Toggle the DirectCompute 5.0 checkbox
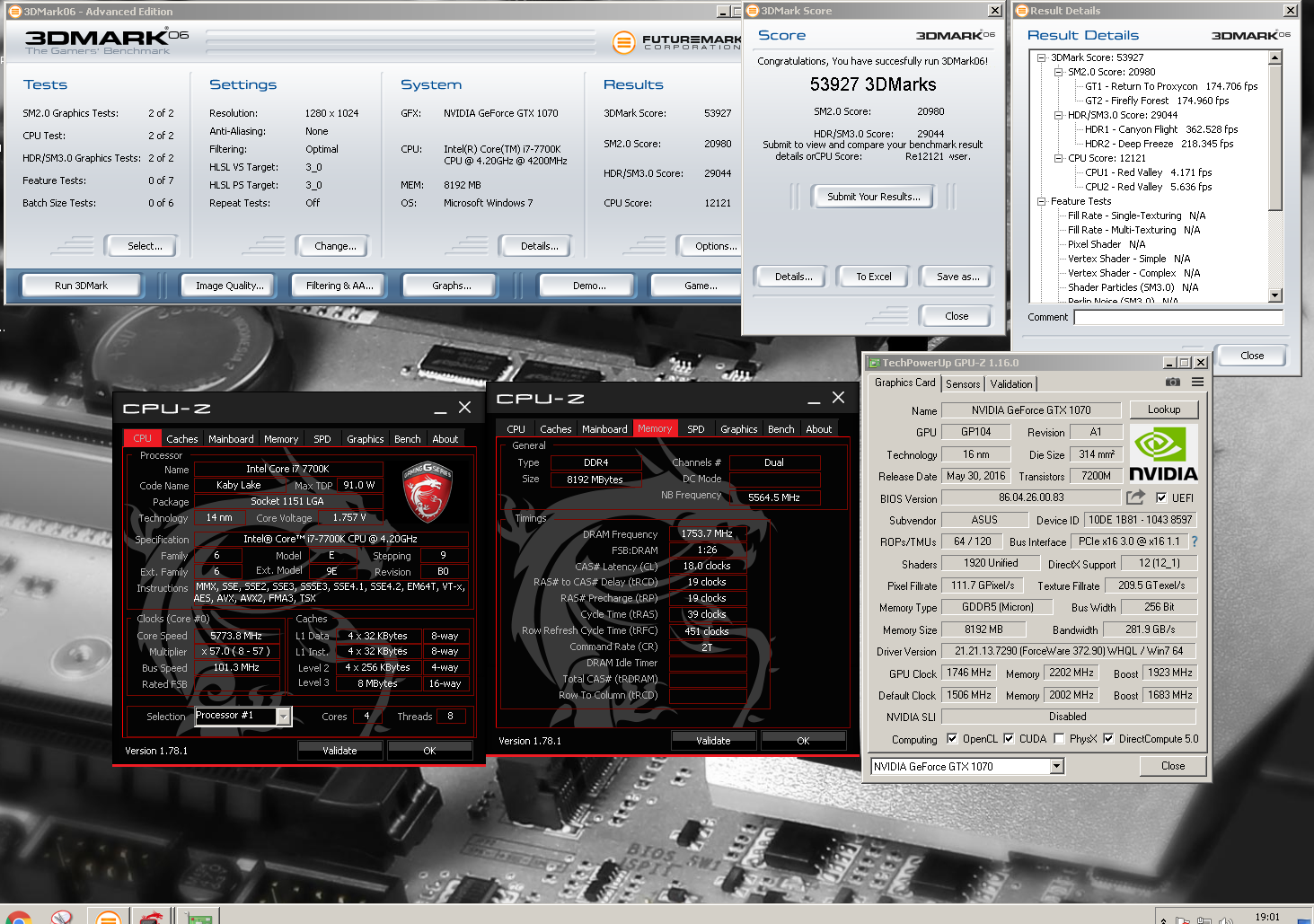 tap(1108, 739)
